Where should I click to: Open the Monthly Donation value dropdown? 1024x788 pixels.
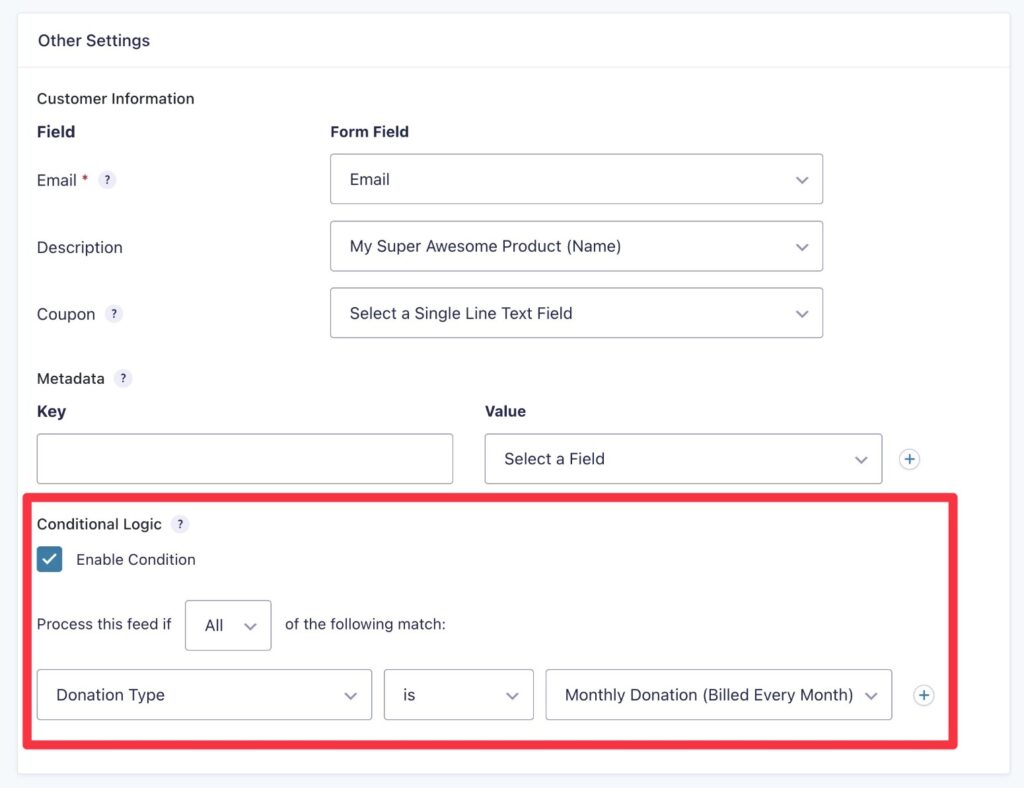pos(718,695)
